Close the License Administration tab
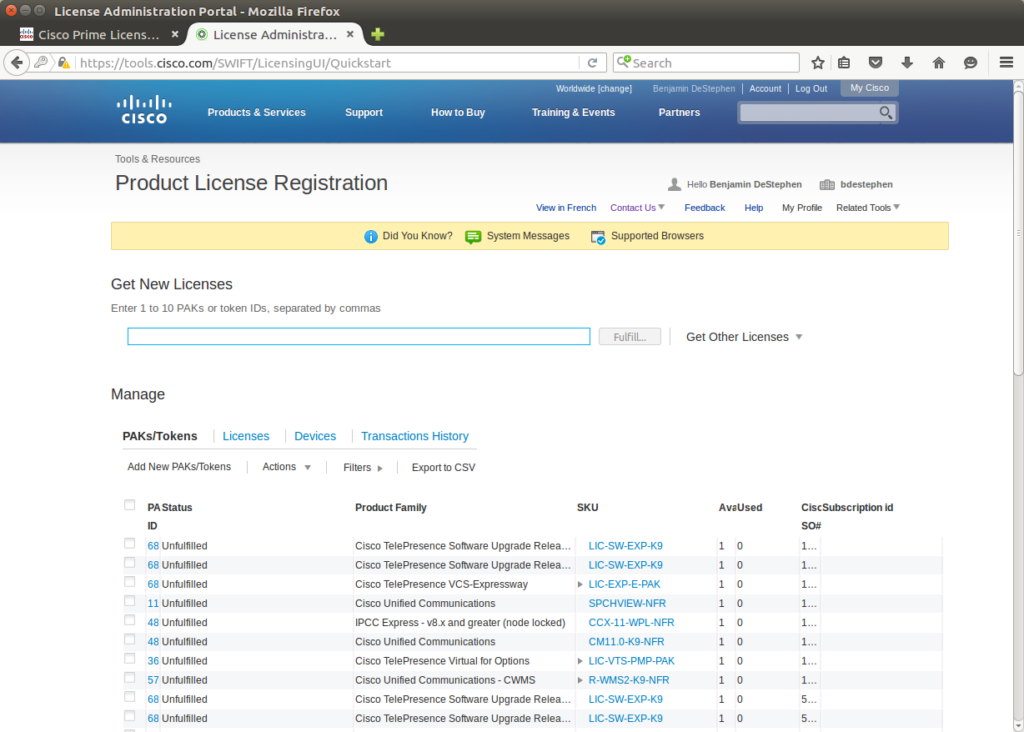Screen dimensions: 1024x732 pyautogui.click(x=350, y=35)
